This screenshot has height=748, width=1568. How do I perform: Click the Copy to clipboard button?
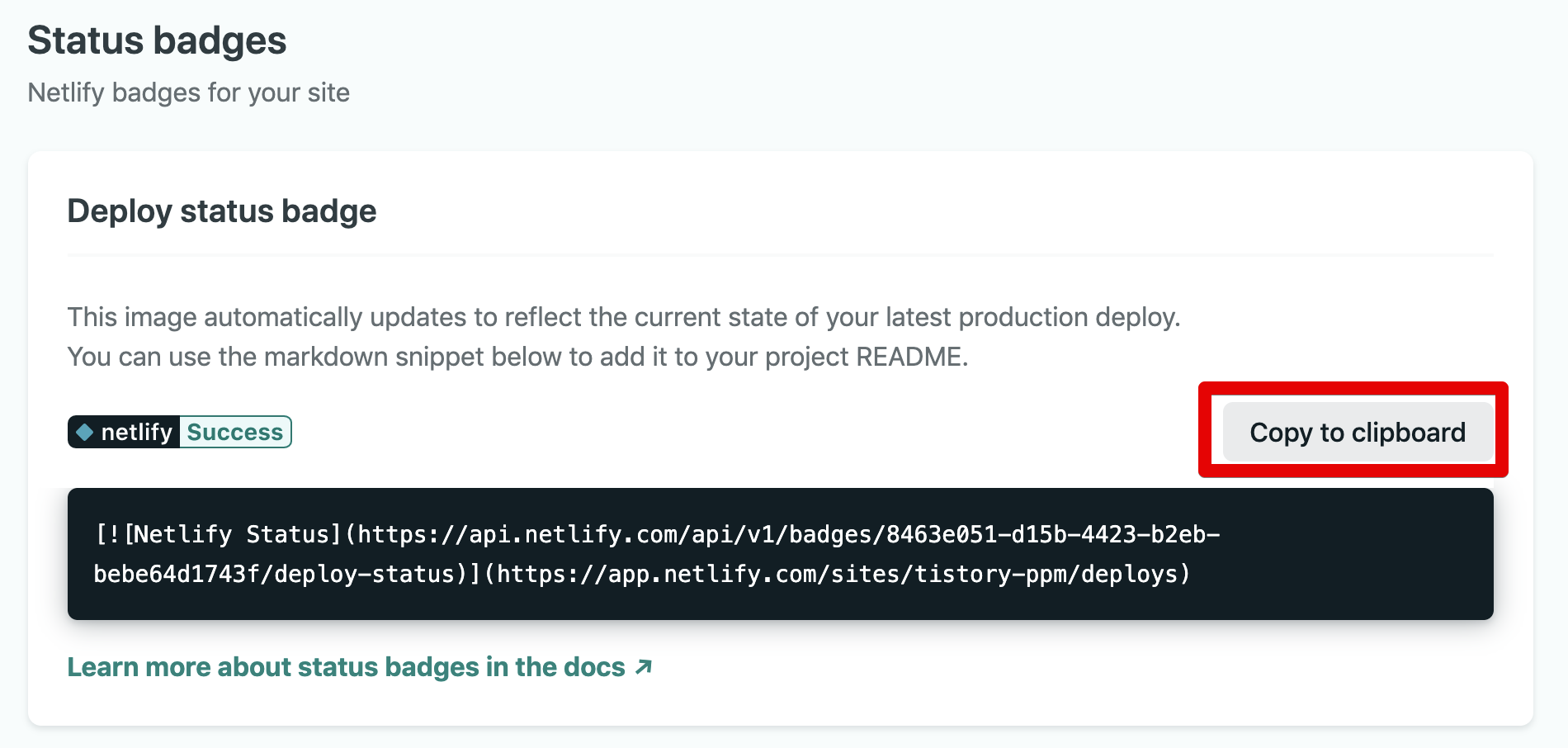pos(1358,432)
